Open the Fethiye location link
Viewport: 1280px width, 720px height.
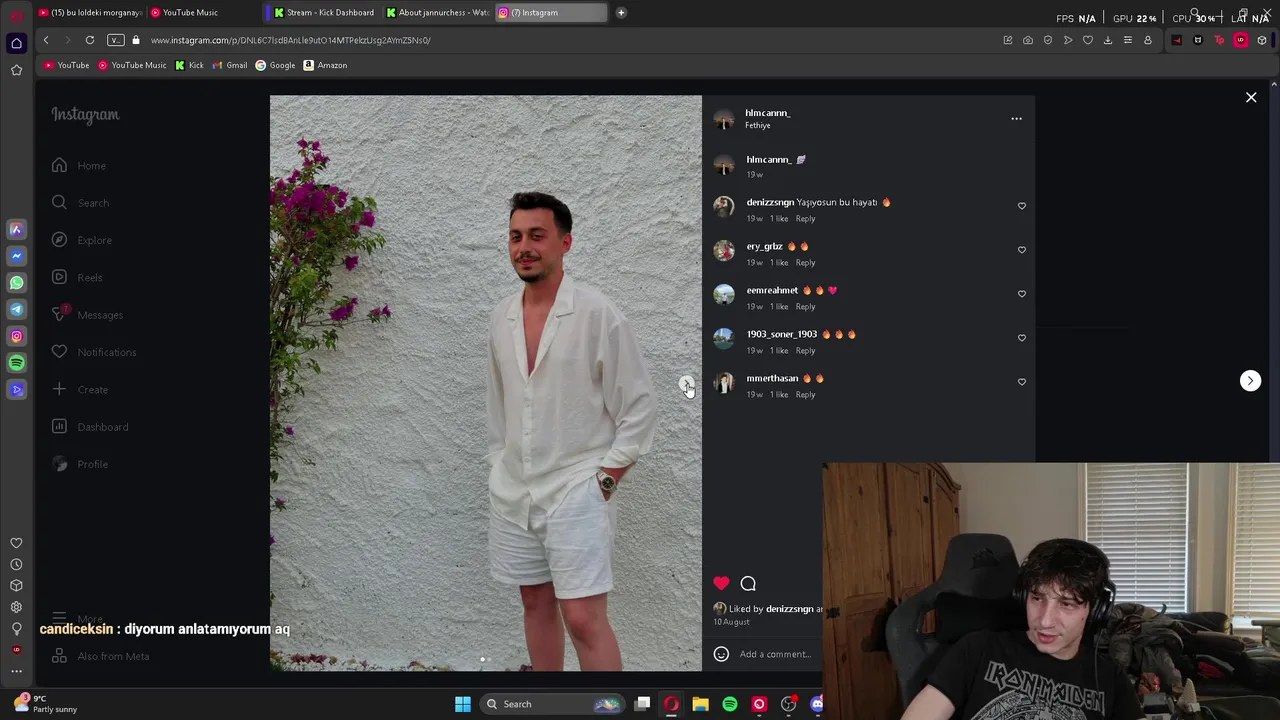[757, 126]
